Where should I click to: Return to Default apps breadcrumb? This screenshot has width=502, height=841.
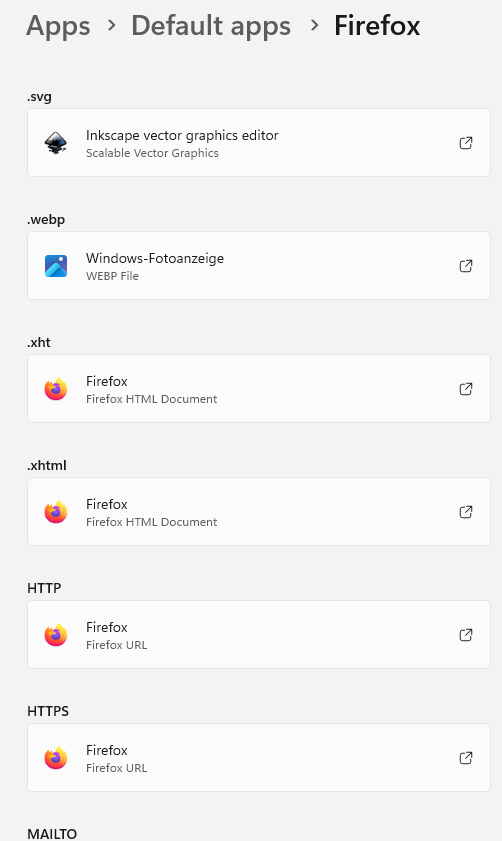click(211, 26)
